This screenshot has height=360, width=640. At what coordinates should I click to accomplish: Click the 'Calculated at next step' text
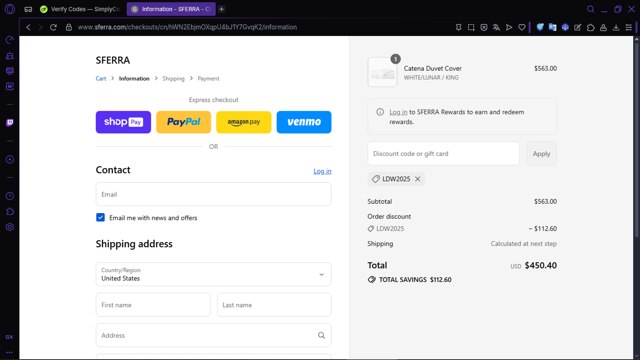pyautogui.click(x=524, y=244)
